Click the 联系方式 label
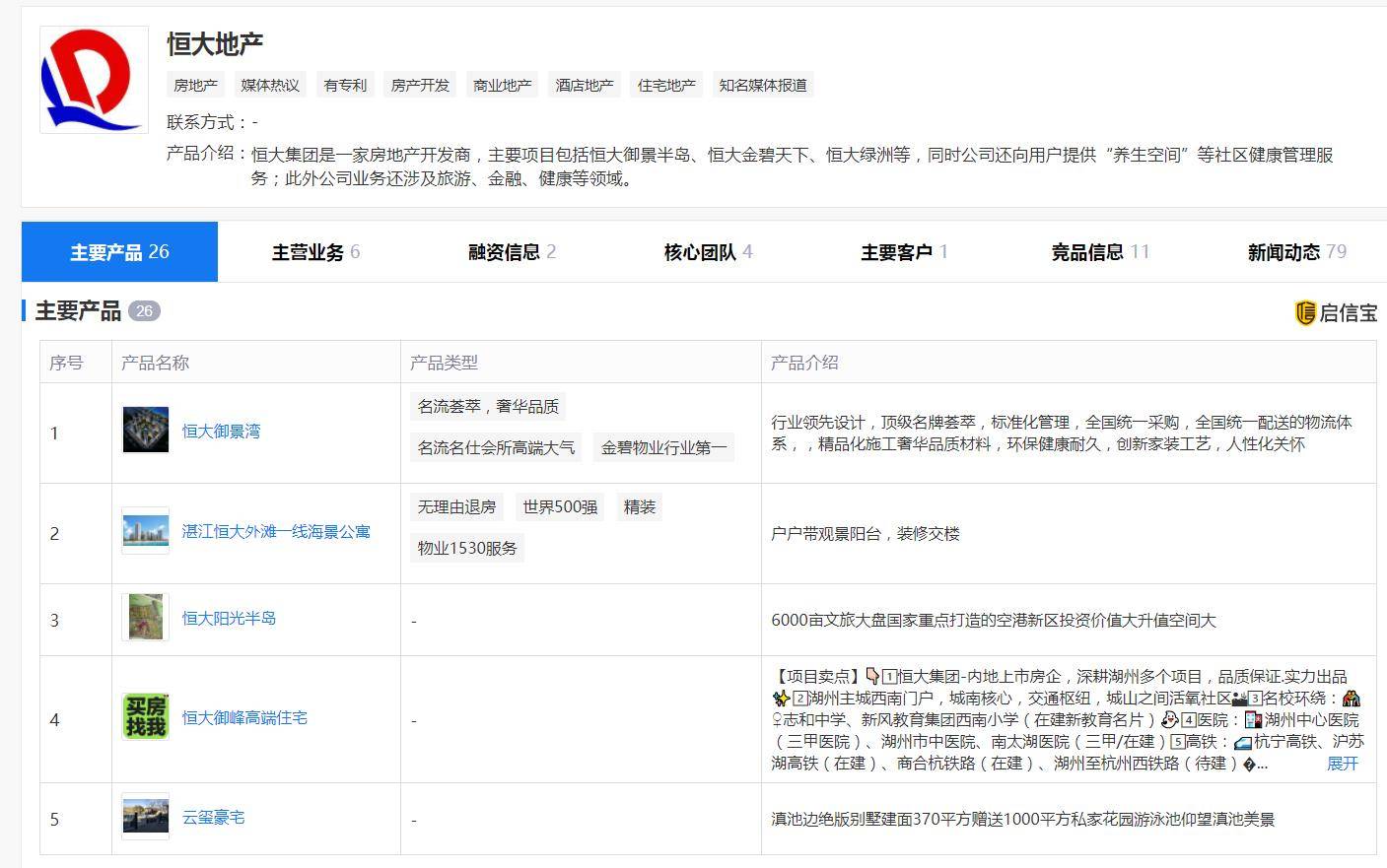 [x=200, y=122]
